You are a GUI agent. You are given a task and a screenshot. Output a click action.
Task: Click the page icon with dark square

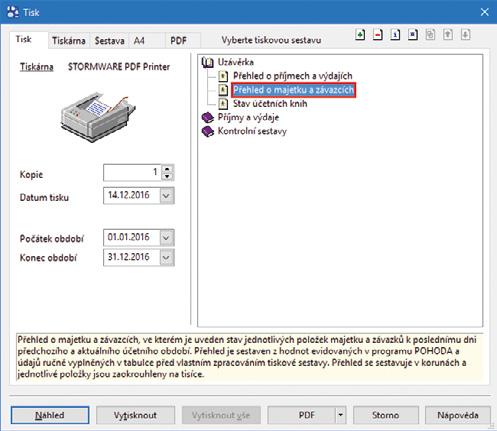click(x=413, y=35)
